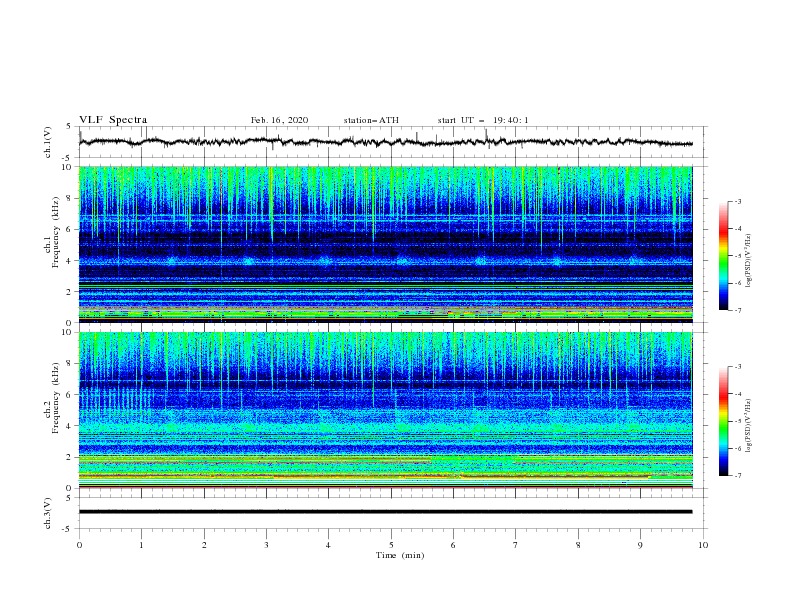Screen dimensions: 792x612
Task: Click time axis tick label "2"
Action: click(204, 545)
